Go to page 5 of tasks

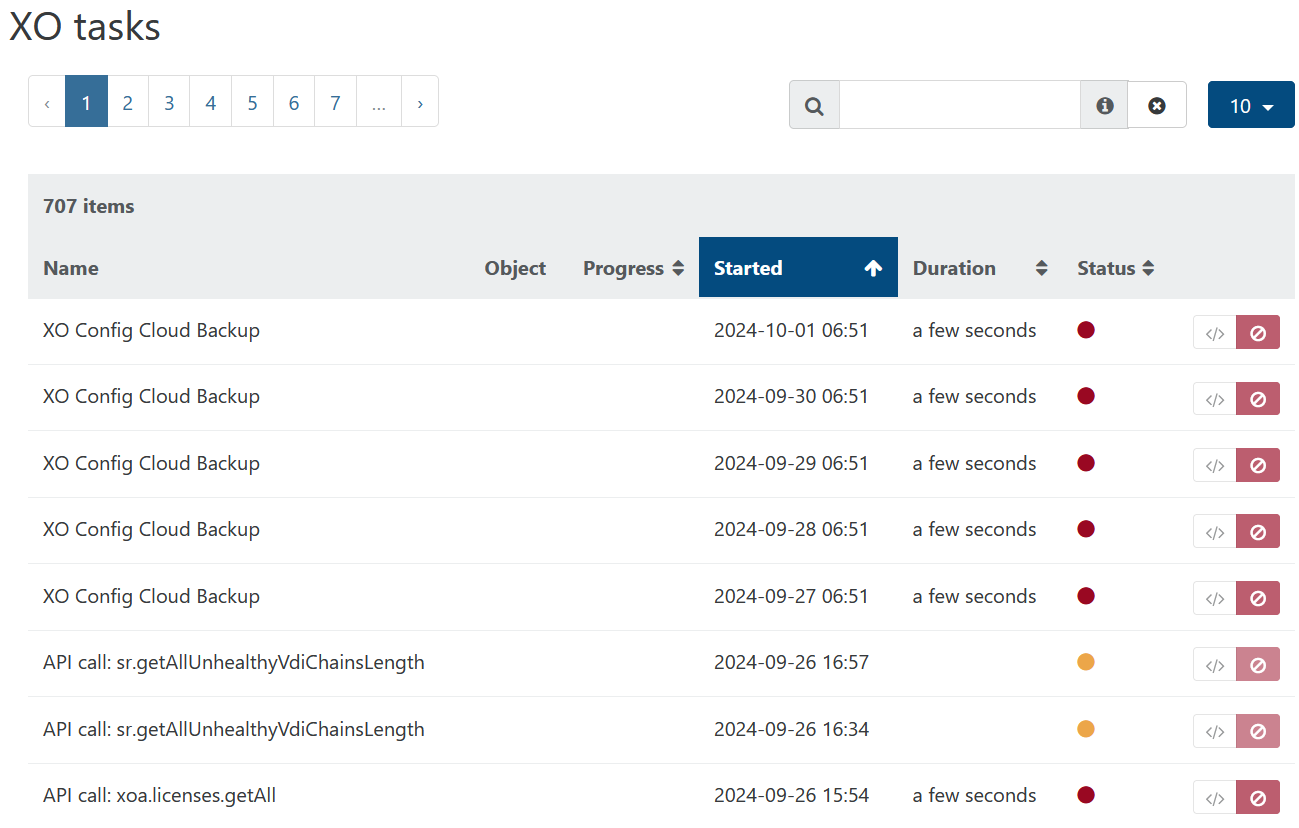coord(252,102)
